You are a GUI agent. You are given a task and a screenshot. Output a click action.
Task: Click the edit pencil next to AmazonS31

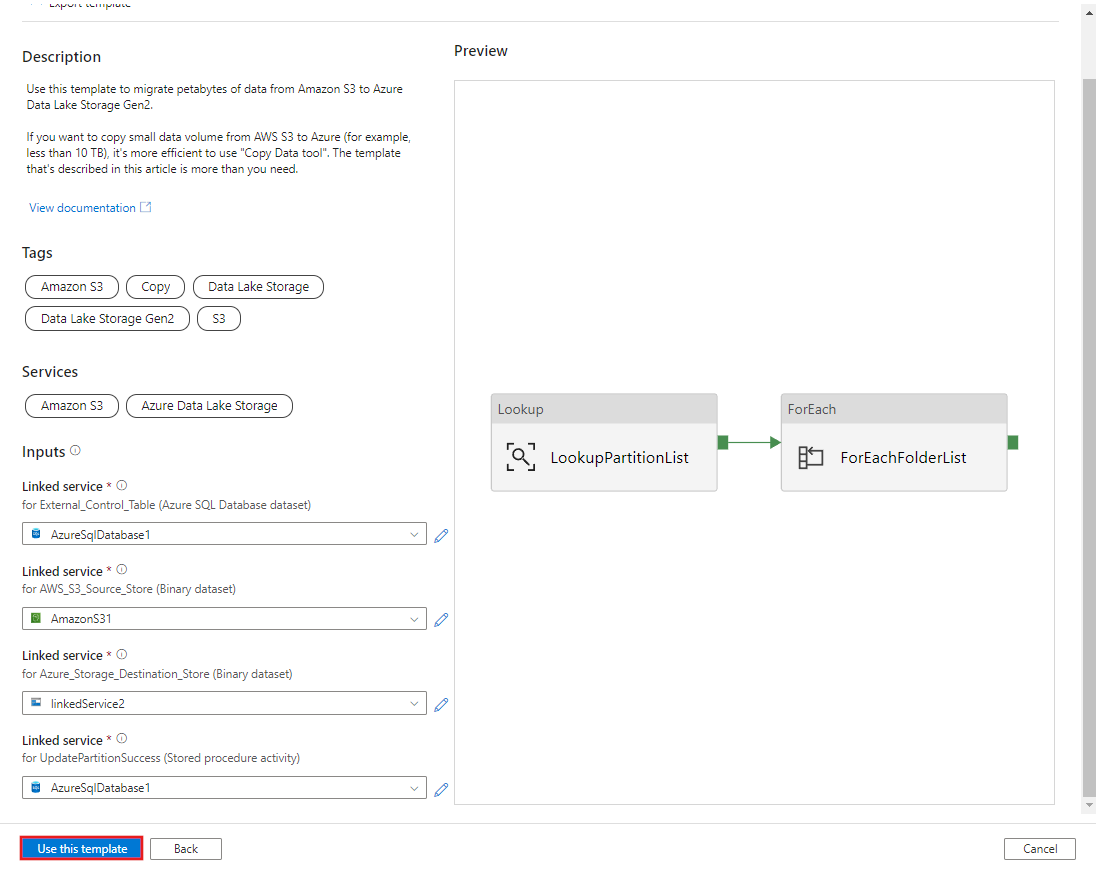tap(441, 620)
